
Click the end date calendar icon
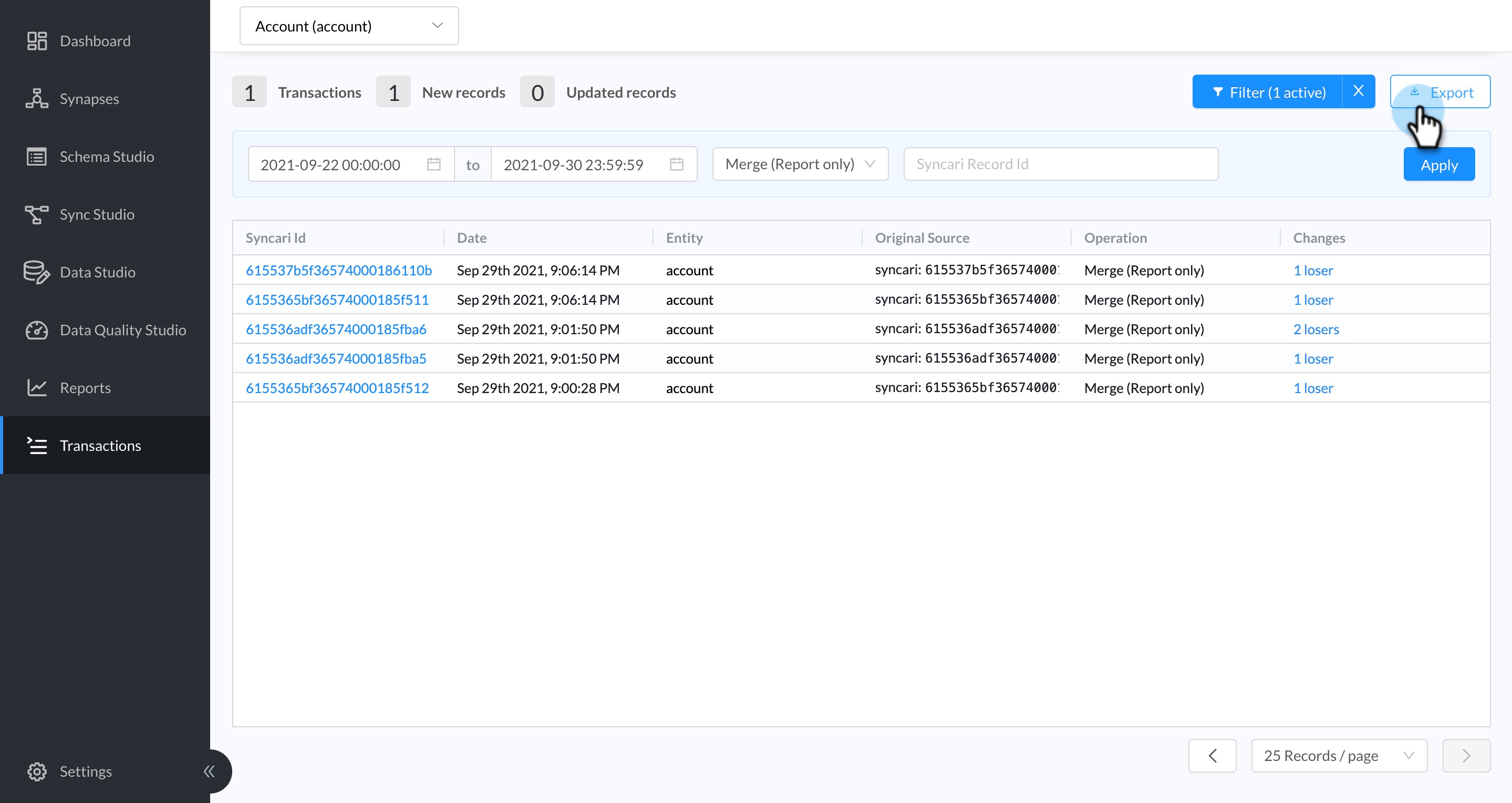click(x=677, y=164)
